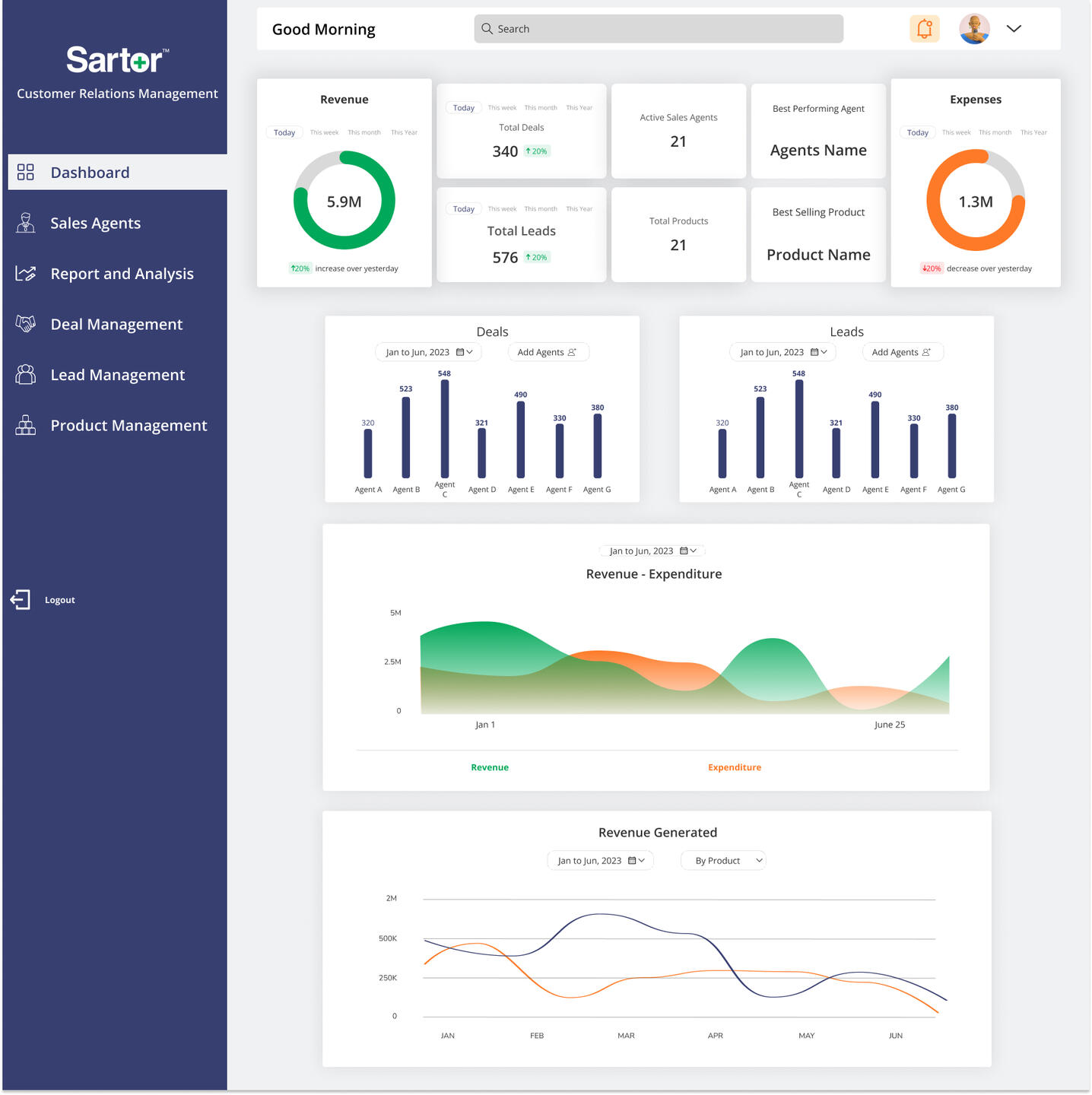Viewport: 1092px width, 1095px height.
Task: Open the Deals date range dropdown
Action: tap(429, 352)
